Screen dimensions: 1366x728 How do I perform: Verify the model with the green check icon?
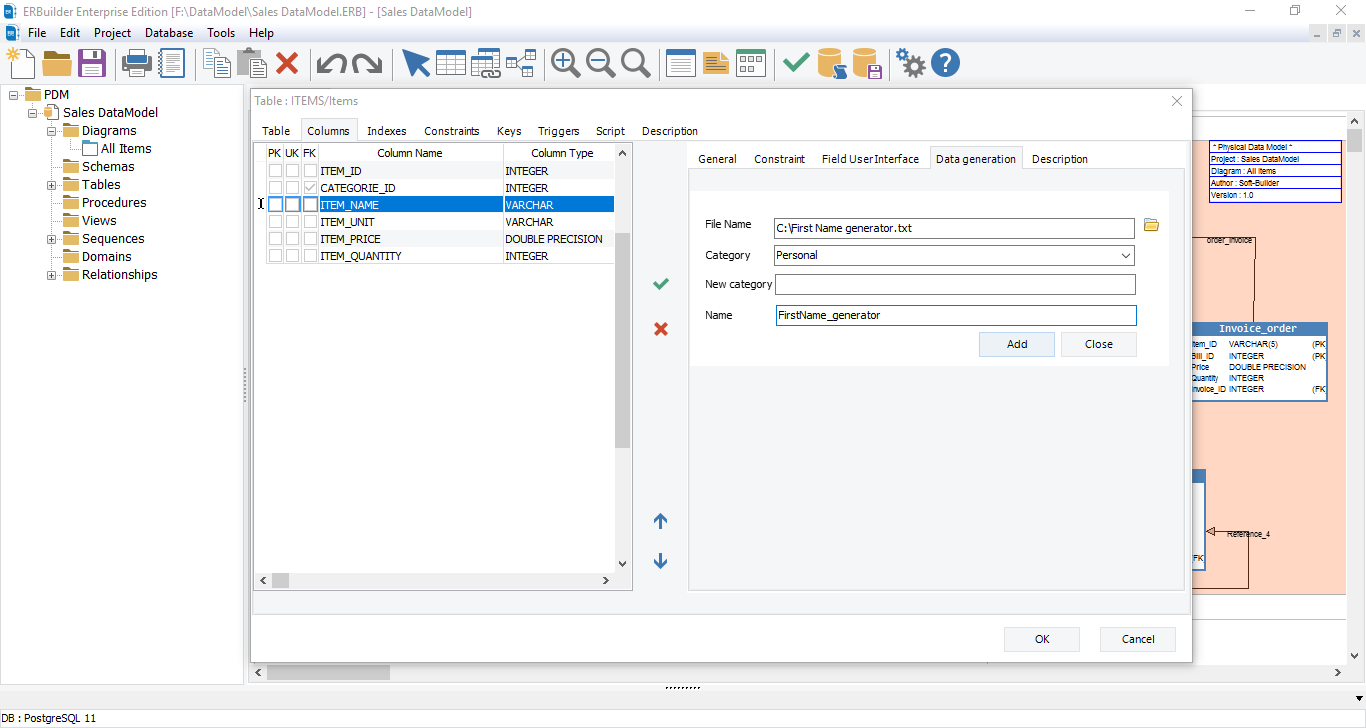[795, 62]
